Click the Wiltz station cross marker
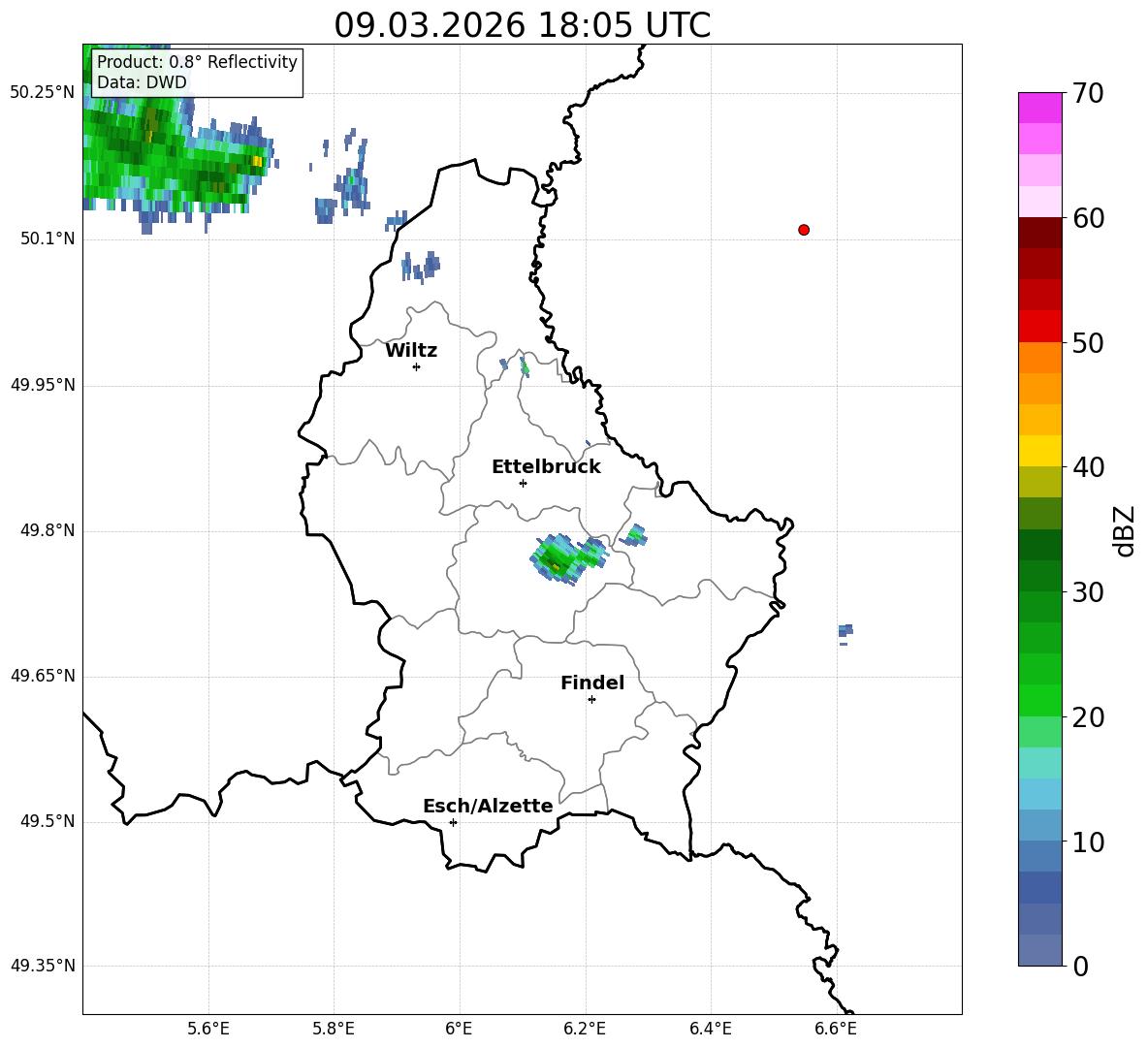1148x1048 pixels. [x=417, y=366]
